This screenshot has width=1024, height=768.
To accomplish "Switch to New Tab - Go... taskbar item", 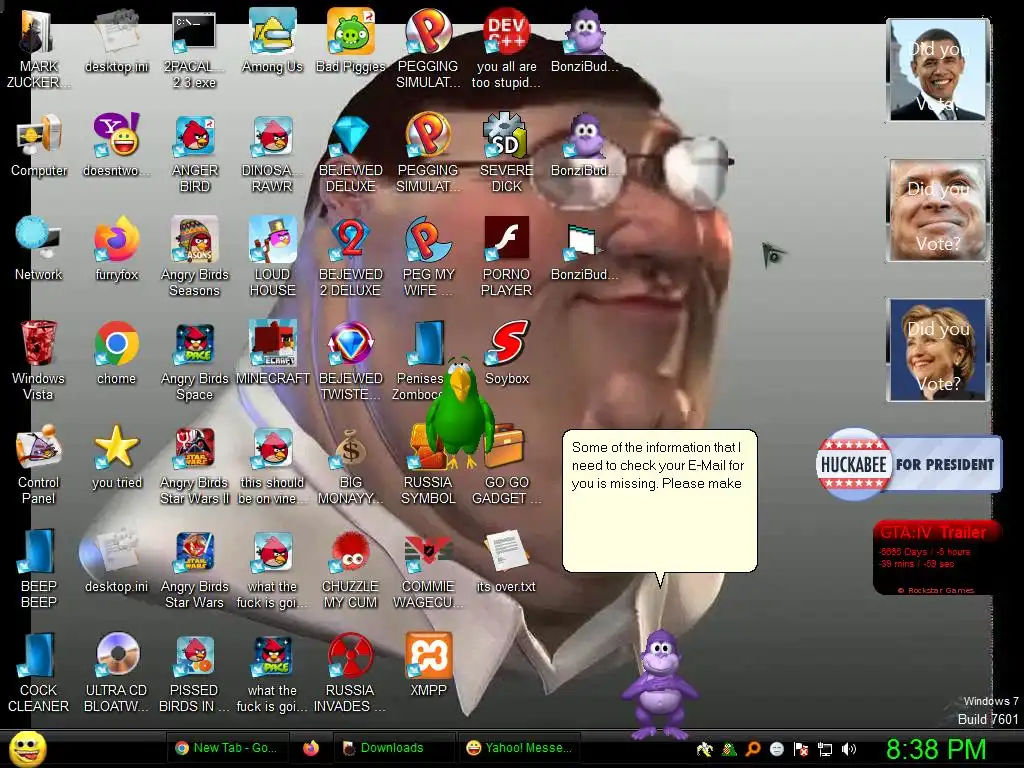I will (x=227, y=748).
